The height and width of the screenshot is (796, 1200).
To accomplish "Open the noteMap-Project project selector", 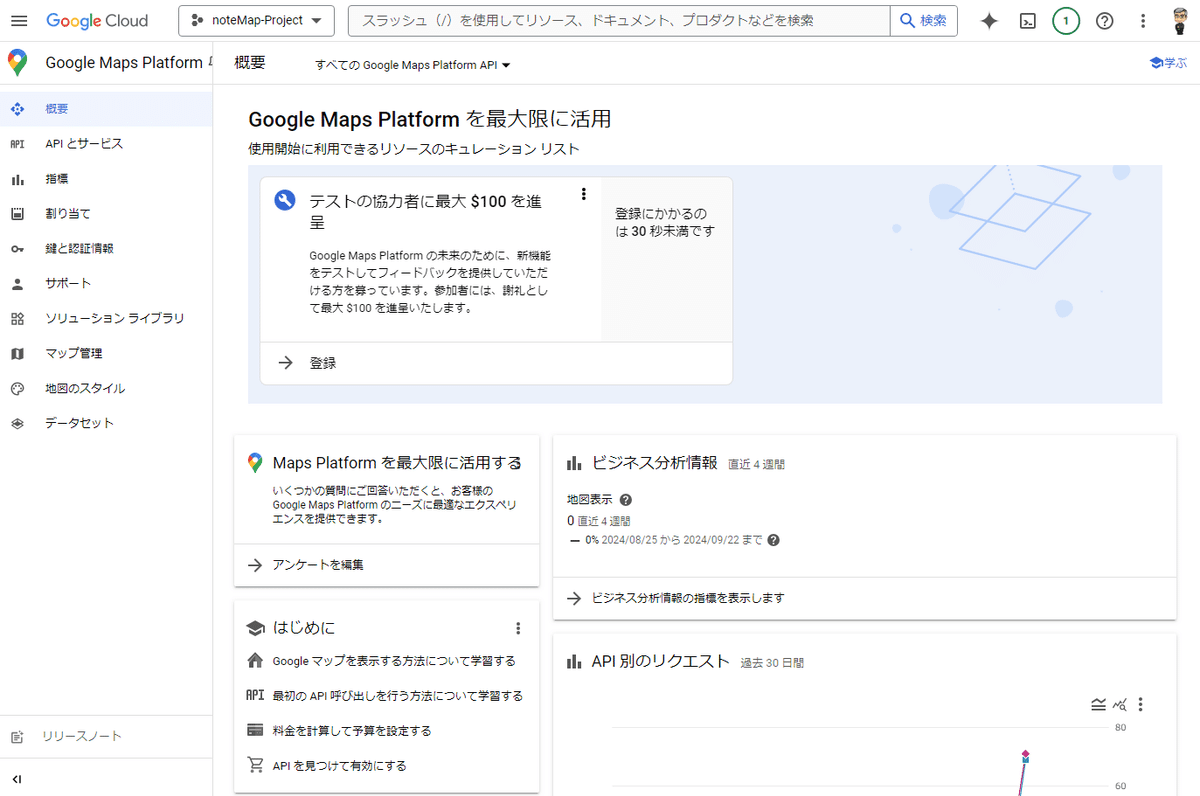I will coord(257,20).
